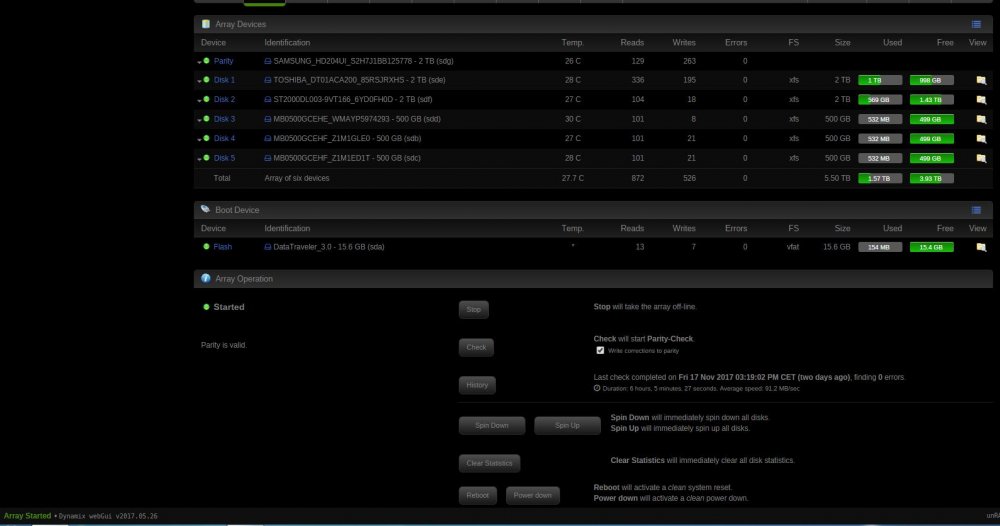Image resolution: width=1000 pixels, height=526 pixels.
Task: Click the Disk 3 green status ball
Action: [x=207, y=119]
